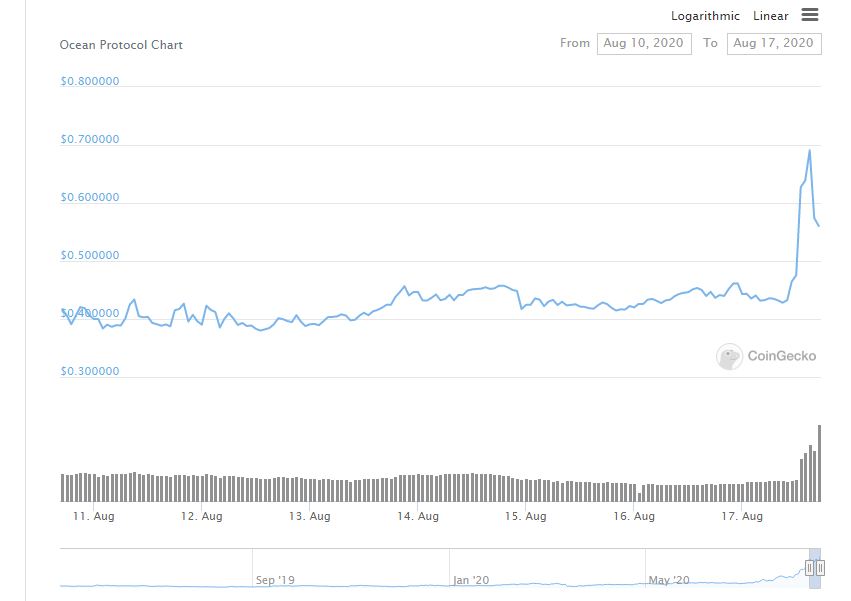Image resolution: width=851 pixels, height=601 pixels.
Task: Click the $0.500000 price axis label
Action: pos(90,256)
